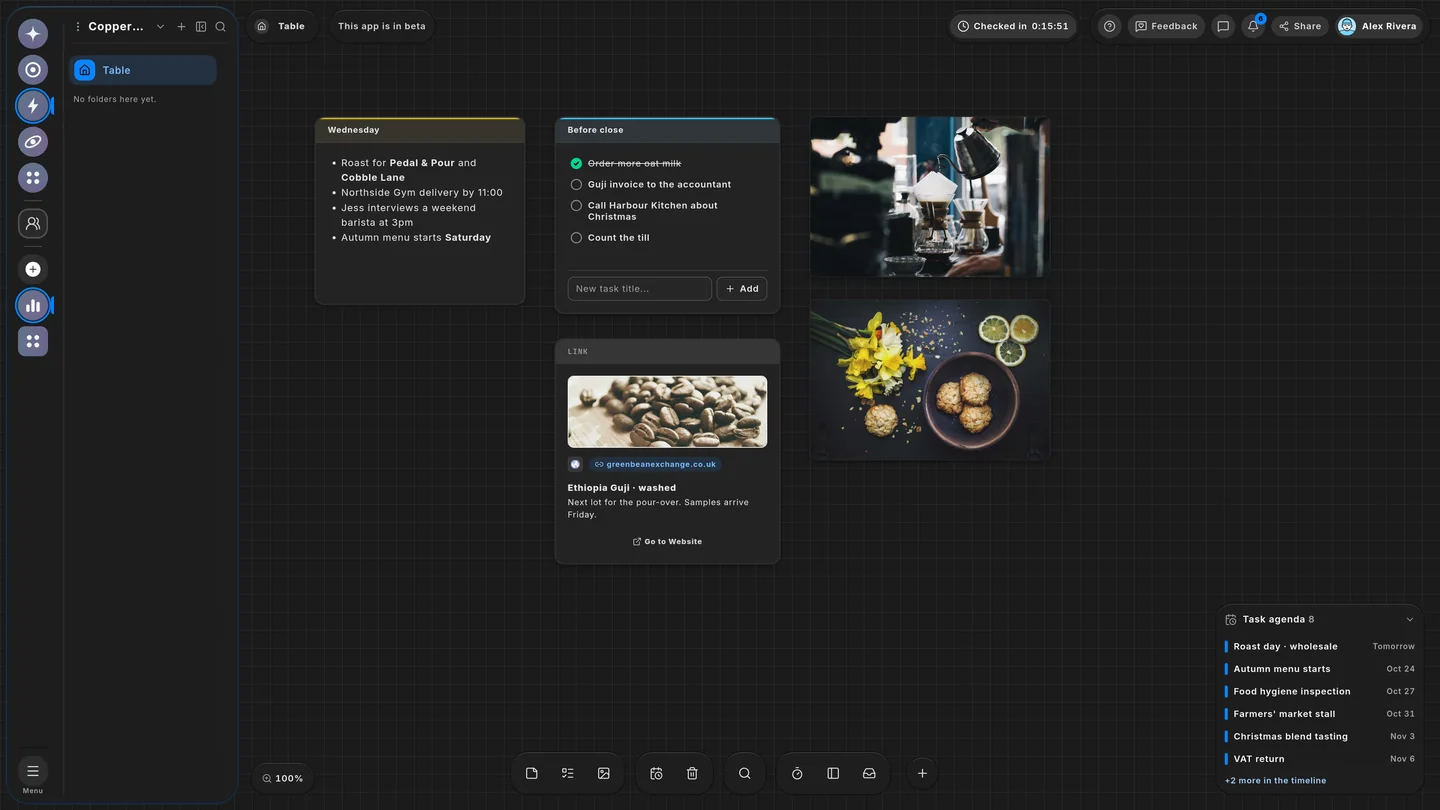Mark Count the till as done
Image resolution: width=1440 pixels, height=810 pixels.
coord(576,238)
